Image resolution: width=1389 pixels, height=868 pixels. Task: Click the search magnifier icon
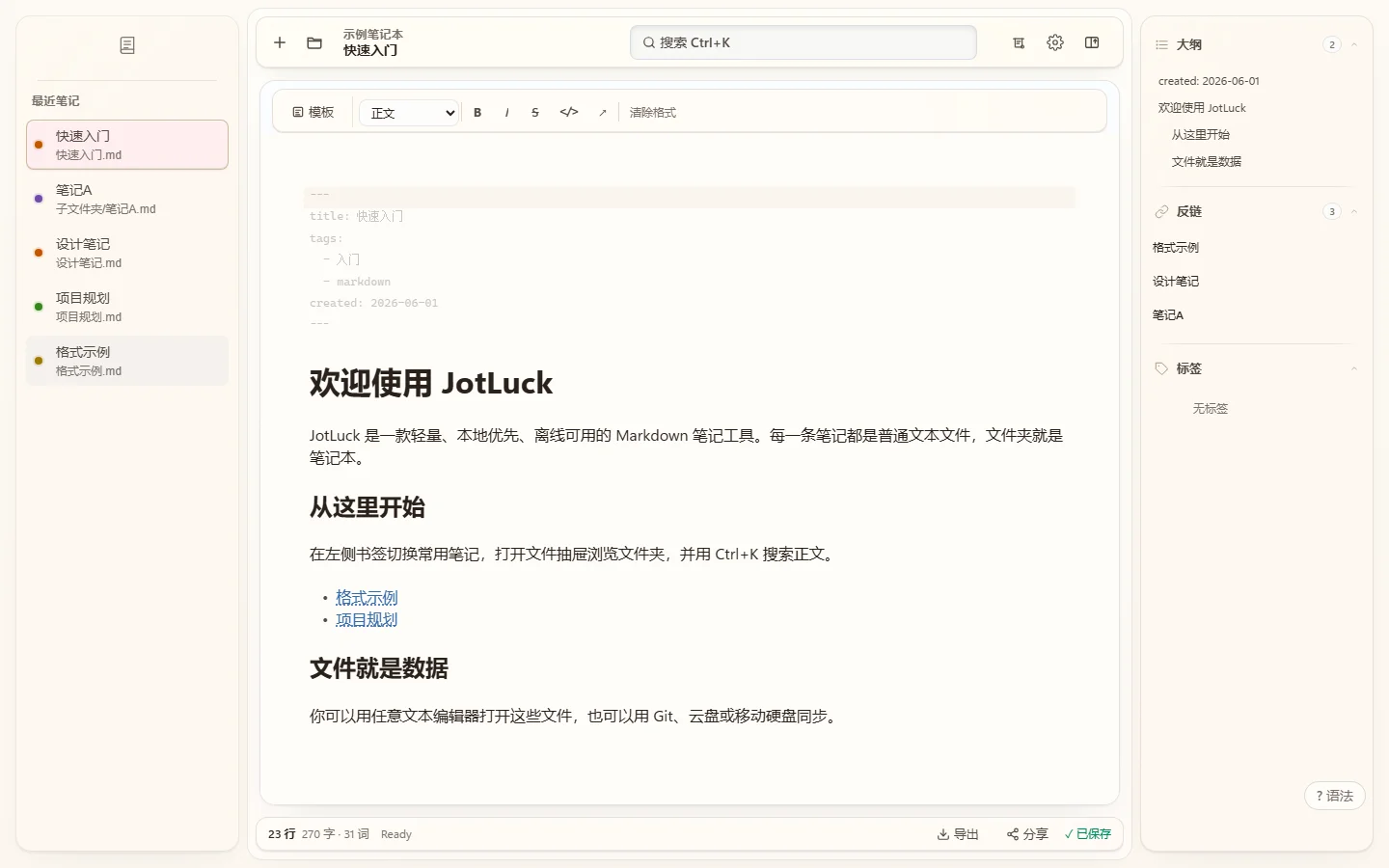(649, 42)
